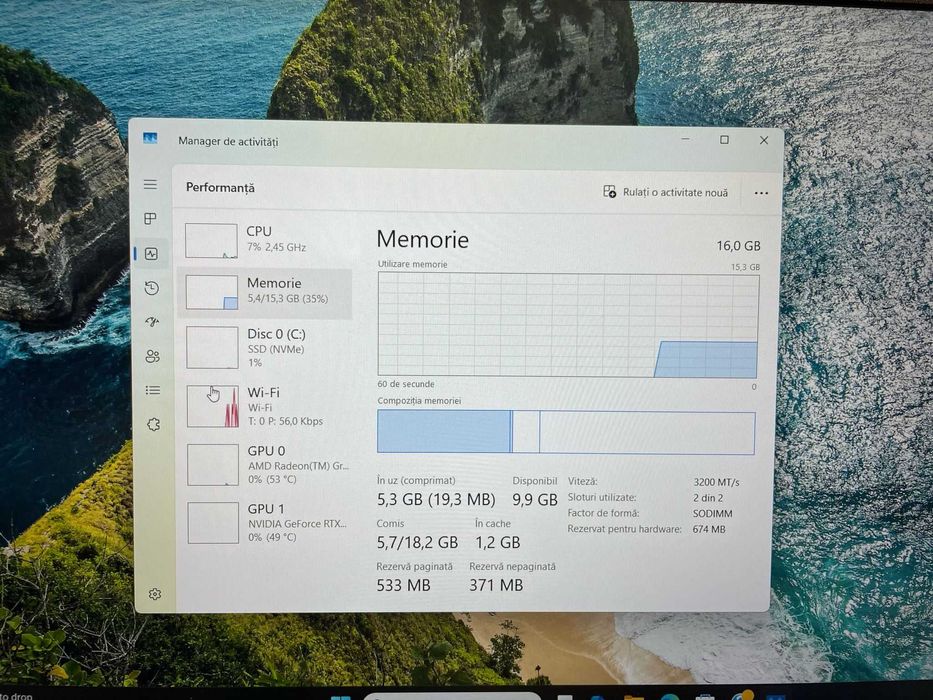Image resolution: width=933 pixels, height=700 pixels.
Task: Click the 9,9 GB Disponibil value
Action: point(535,500)
